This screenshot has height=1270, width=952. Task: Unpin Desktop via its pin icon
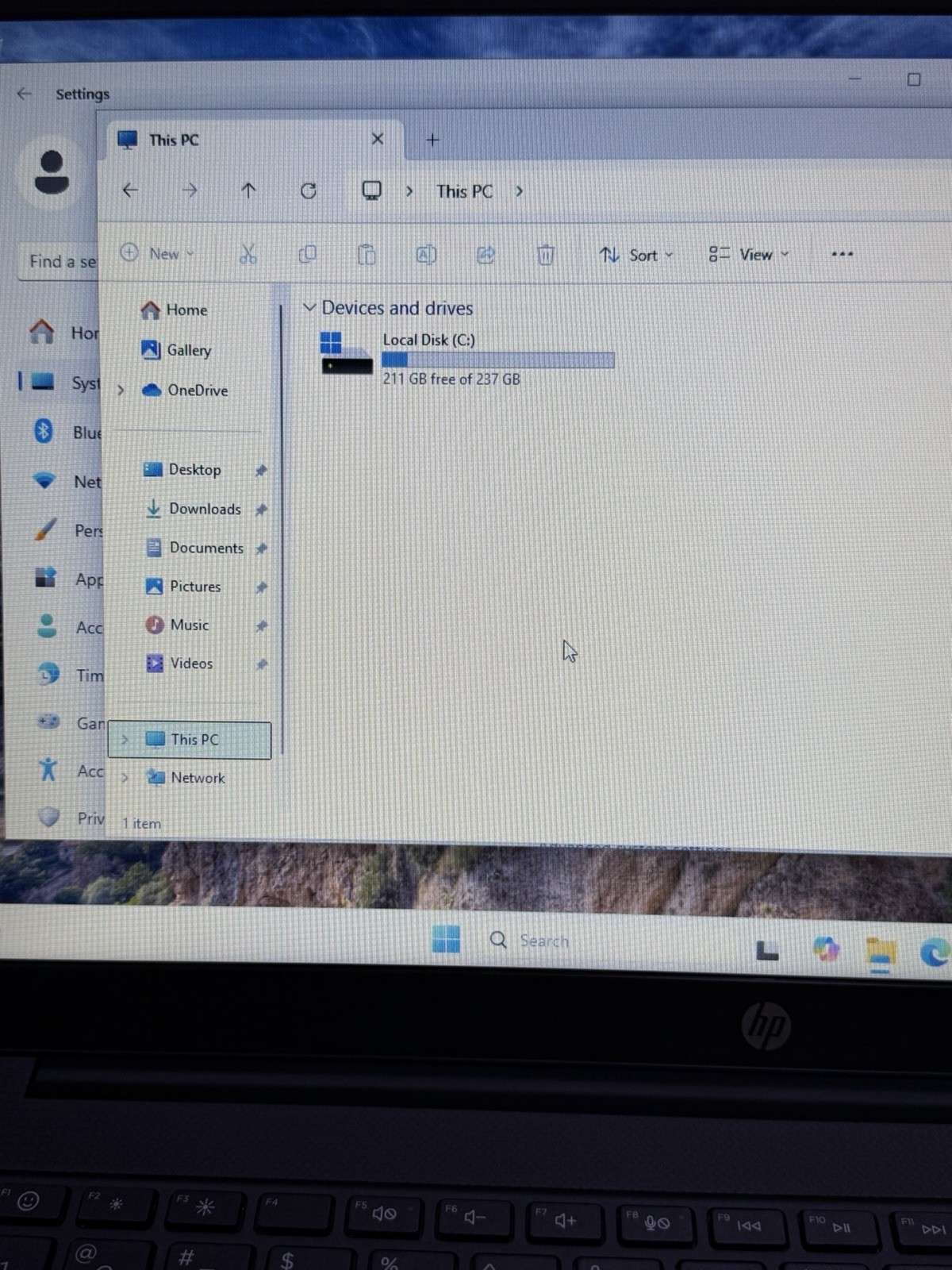coord(260,470)
